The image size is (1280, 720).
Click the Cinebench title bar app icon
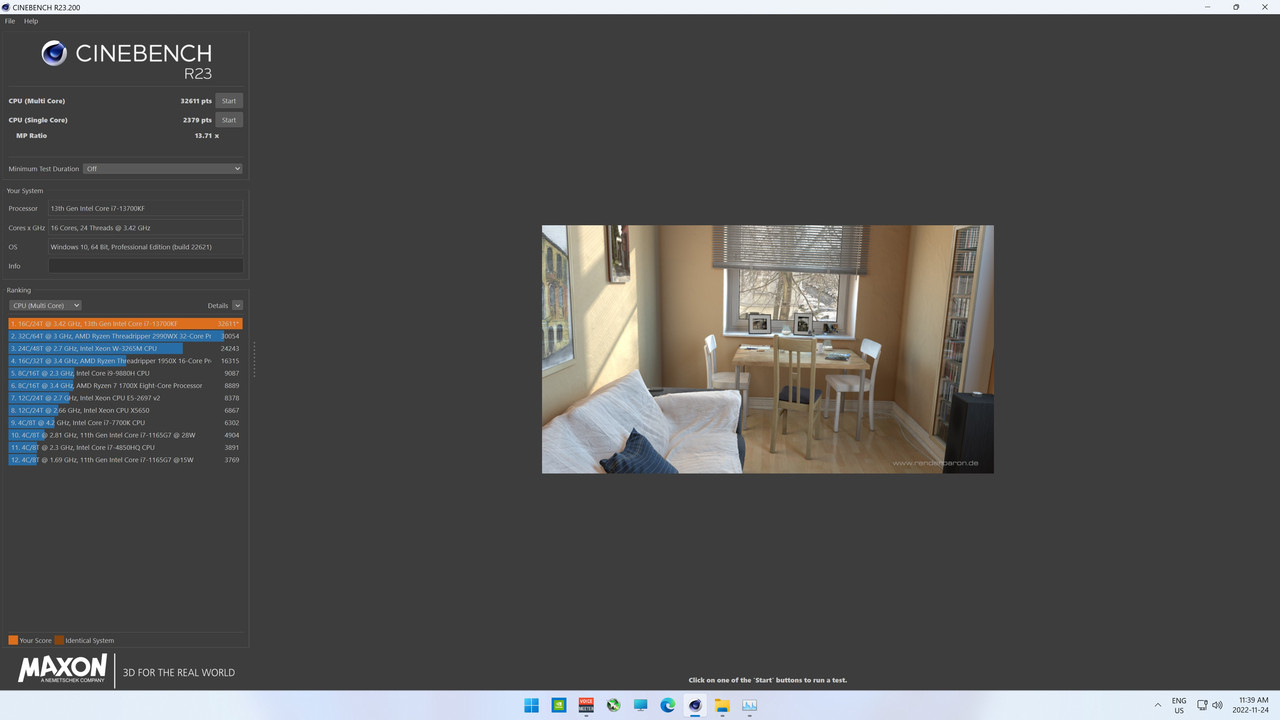coord(6,7)
